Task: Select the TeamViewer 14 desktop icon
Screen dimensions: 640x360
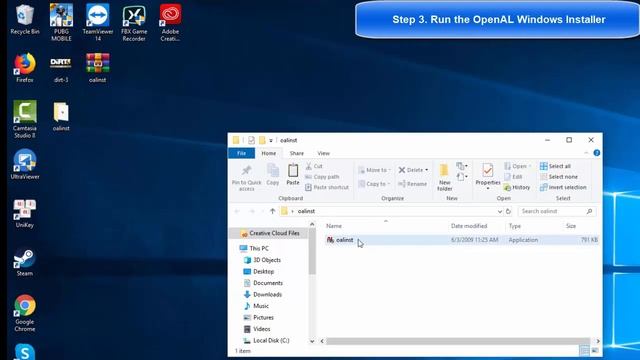Action: (98, 22)
